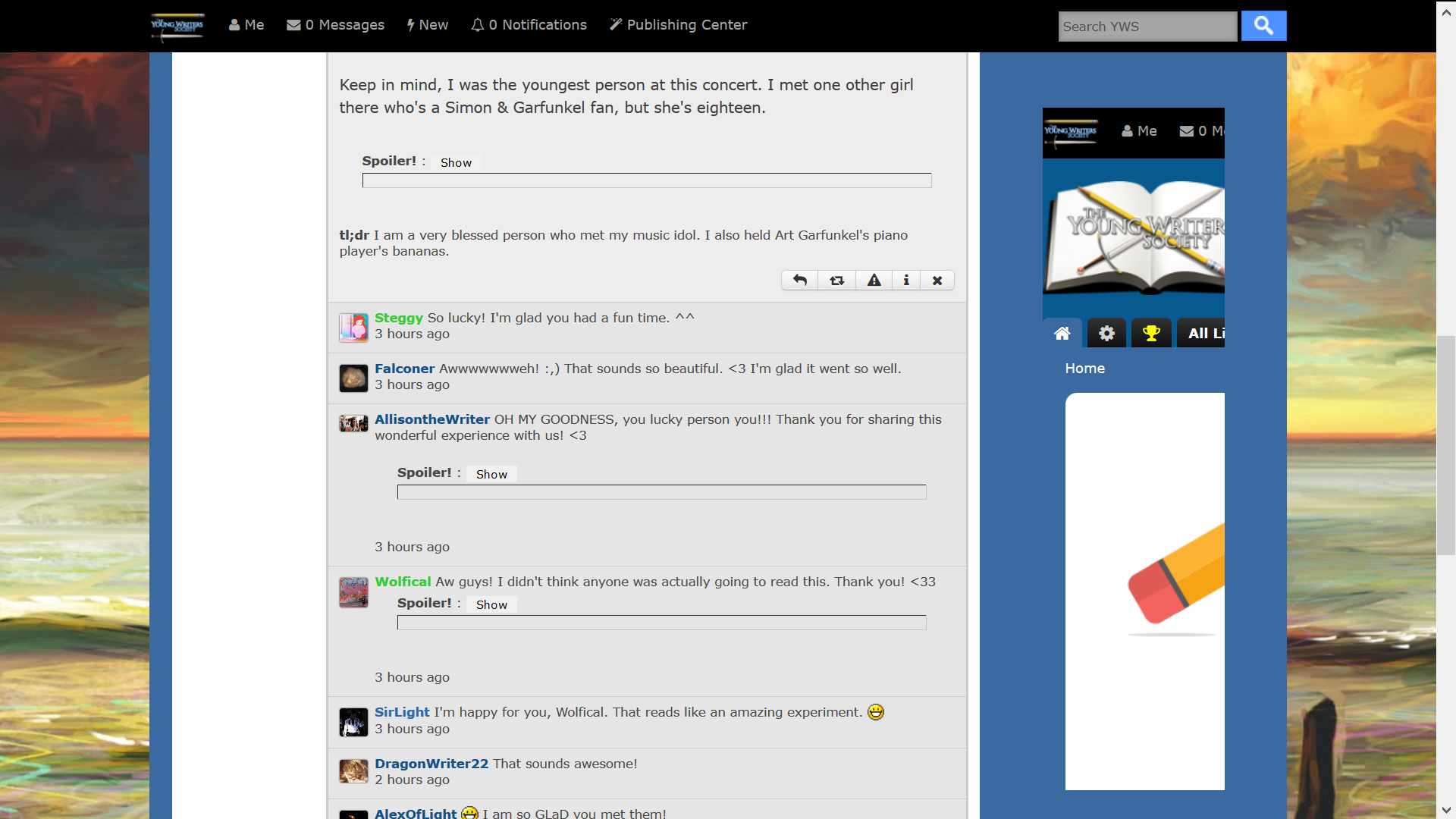Click the home icon tab in sidebar image
Screen dimensions: 1456x819
coord(1062,333)
